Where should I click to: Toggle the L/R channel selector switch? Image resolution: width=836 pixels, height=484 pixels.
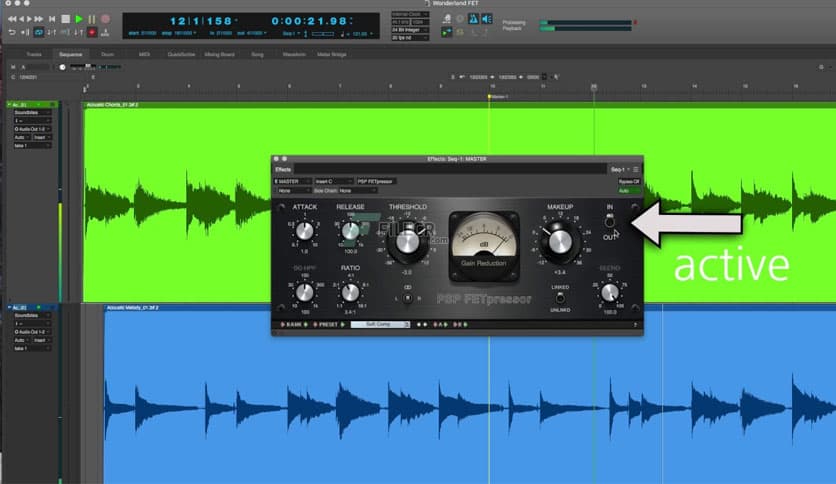coord(408,299)
